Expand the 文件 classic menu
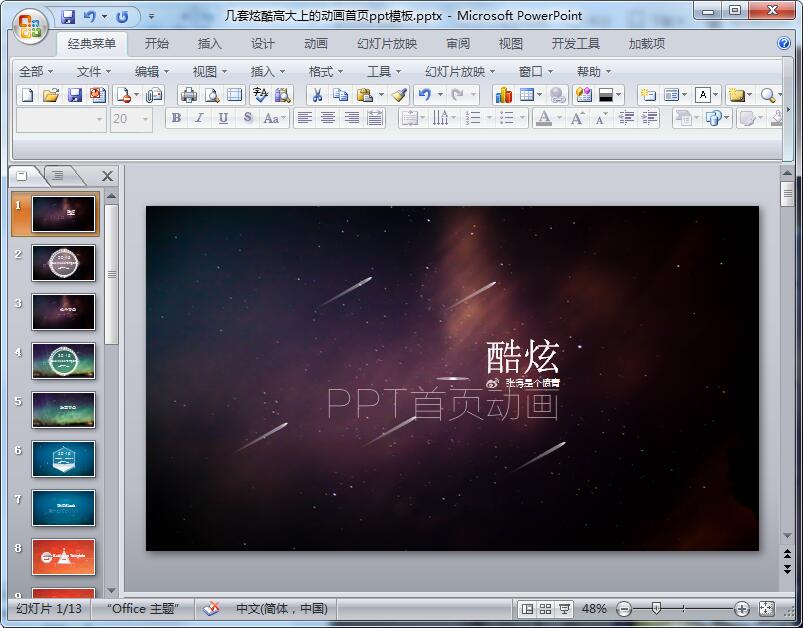The image size is (803, 628). pyautogui.click(x=94, y=71)
